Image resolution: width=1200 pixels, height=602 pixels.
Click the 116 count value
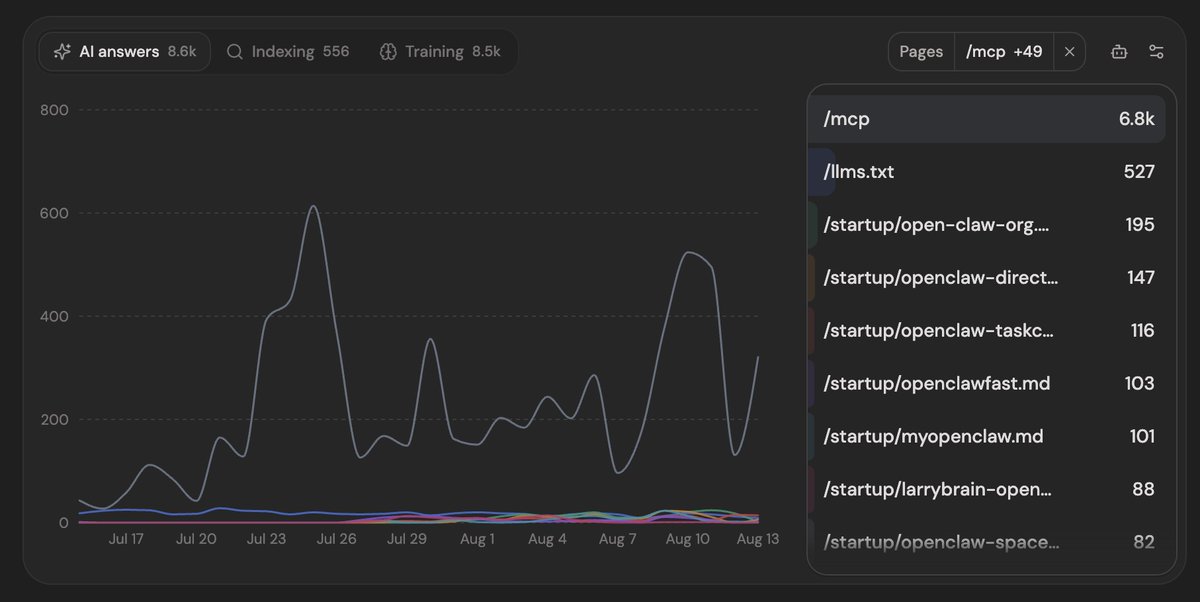pyautogui.click(x=1141, y=331)
